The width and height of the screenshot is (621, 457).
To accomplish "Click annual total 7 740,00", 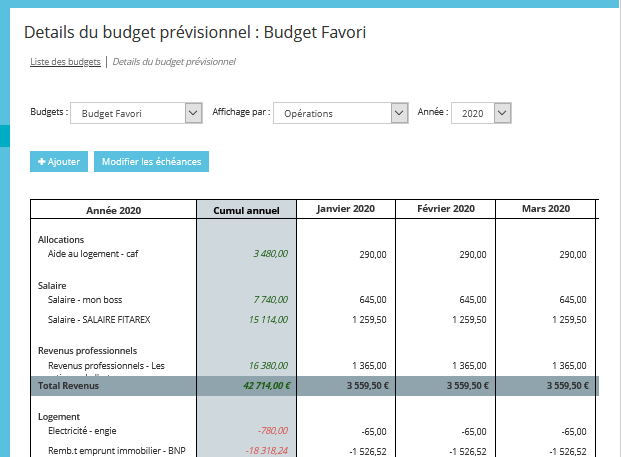I will (x=270, y=300).
